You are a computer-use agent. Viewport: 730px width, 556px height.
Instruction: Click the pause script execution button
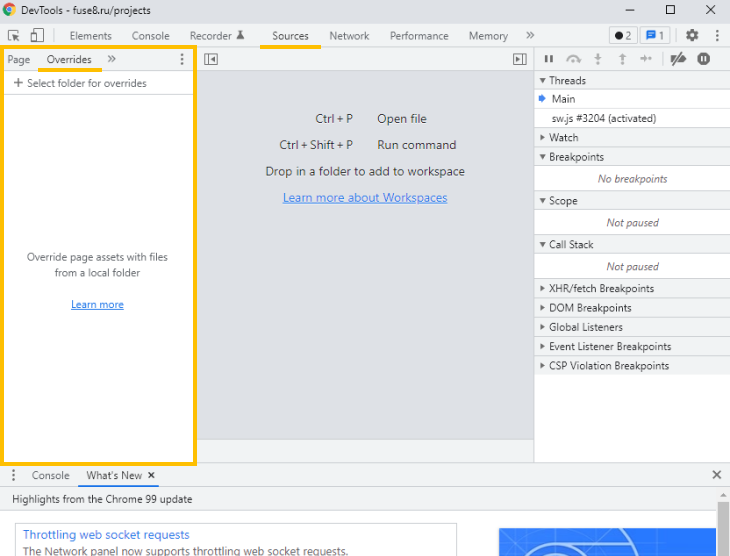[x=549, y=59]
